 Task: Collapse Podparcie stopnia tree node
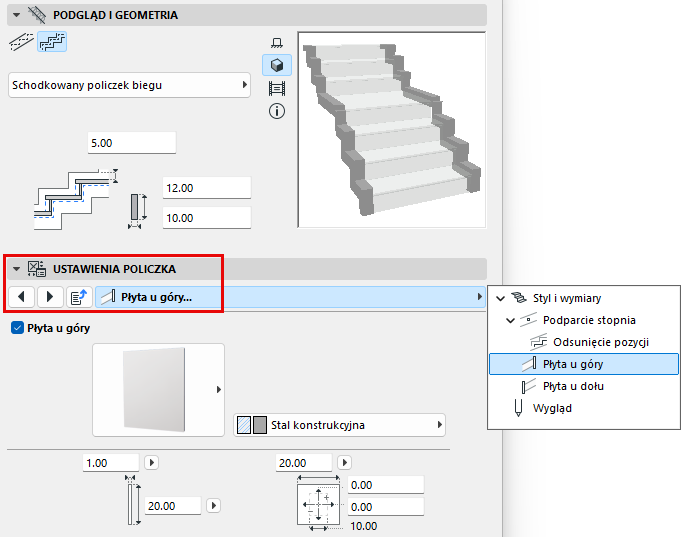(510, 320)
